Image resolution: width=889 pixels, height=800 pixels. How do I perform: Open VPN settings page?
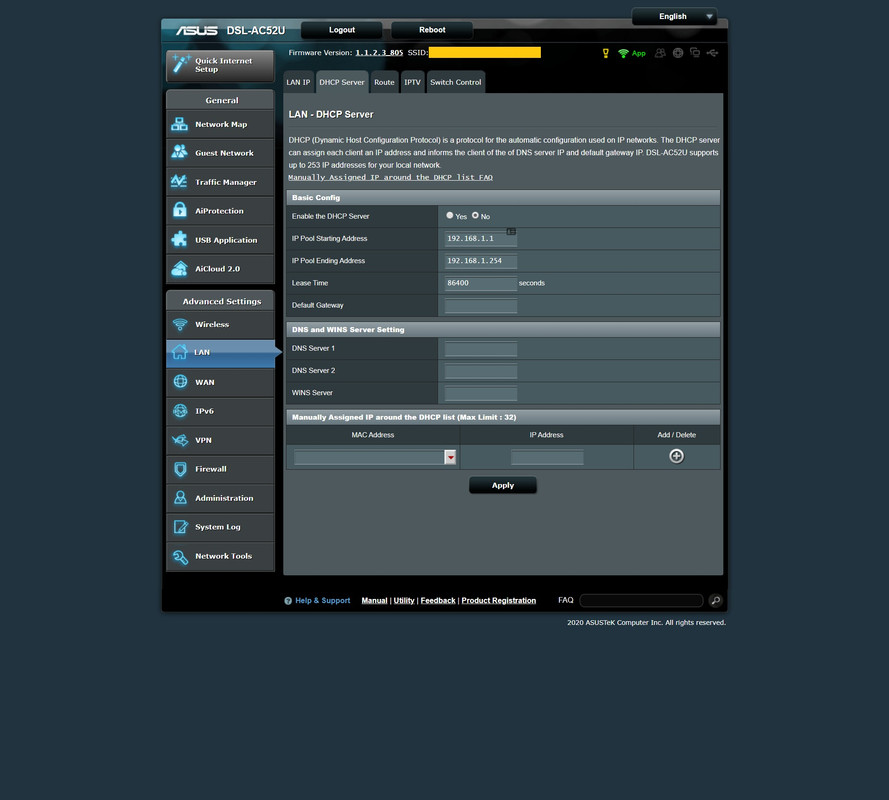point(220,440)
